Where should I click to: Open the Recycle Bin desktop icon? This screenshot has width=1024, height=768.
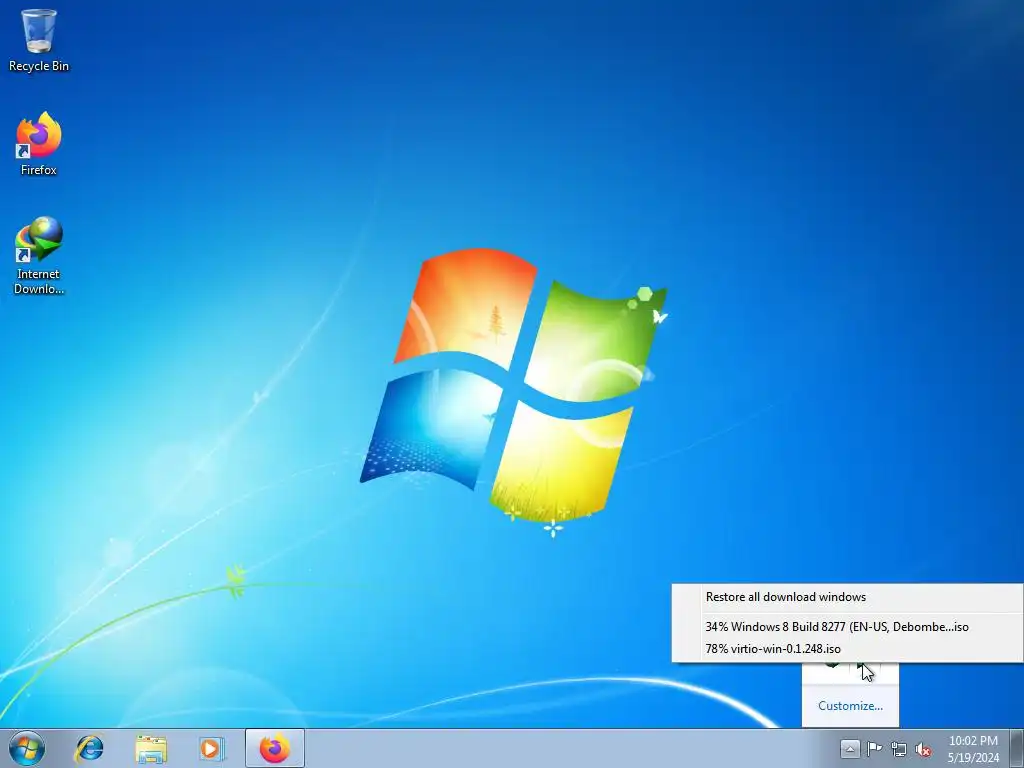point(39,40)
